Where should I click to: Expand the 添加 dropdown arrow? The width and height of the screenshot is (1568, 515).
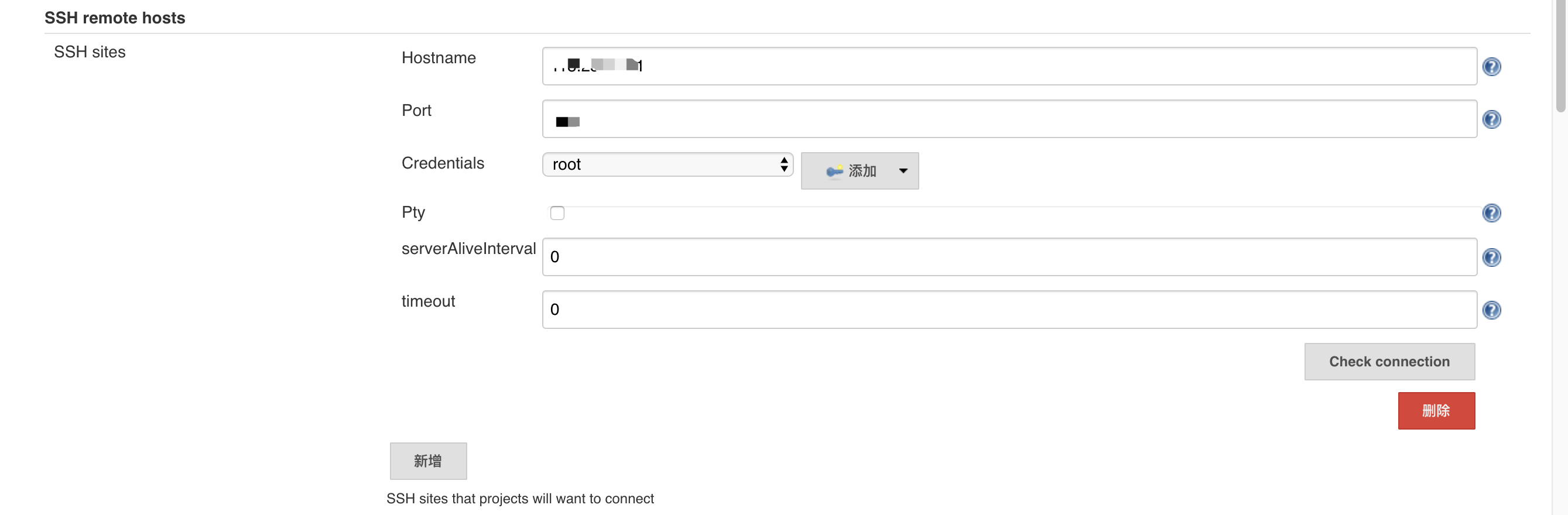tap(903, 171)
